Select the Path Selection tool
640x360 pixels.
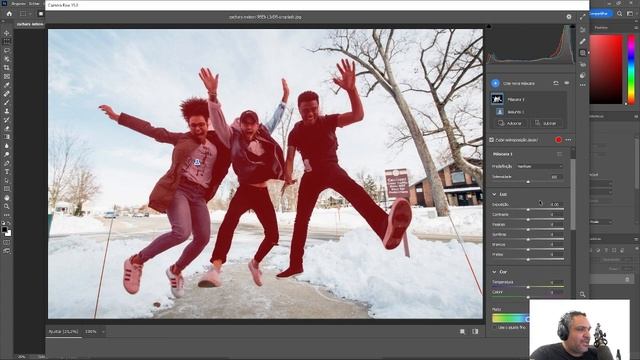pyautogui.click(x=7, y=180)
